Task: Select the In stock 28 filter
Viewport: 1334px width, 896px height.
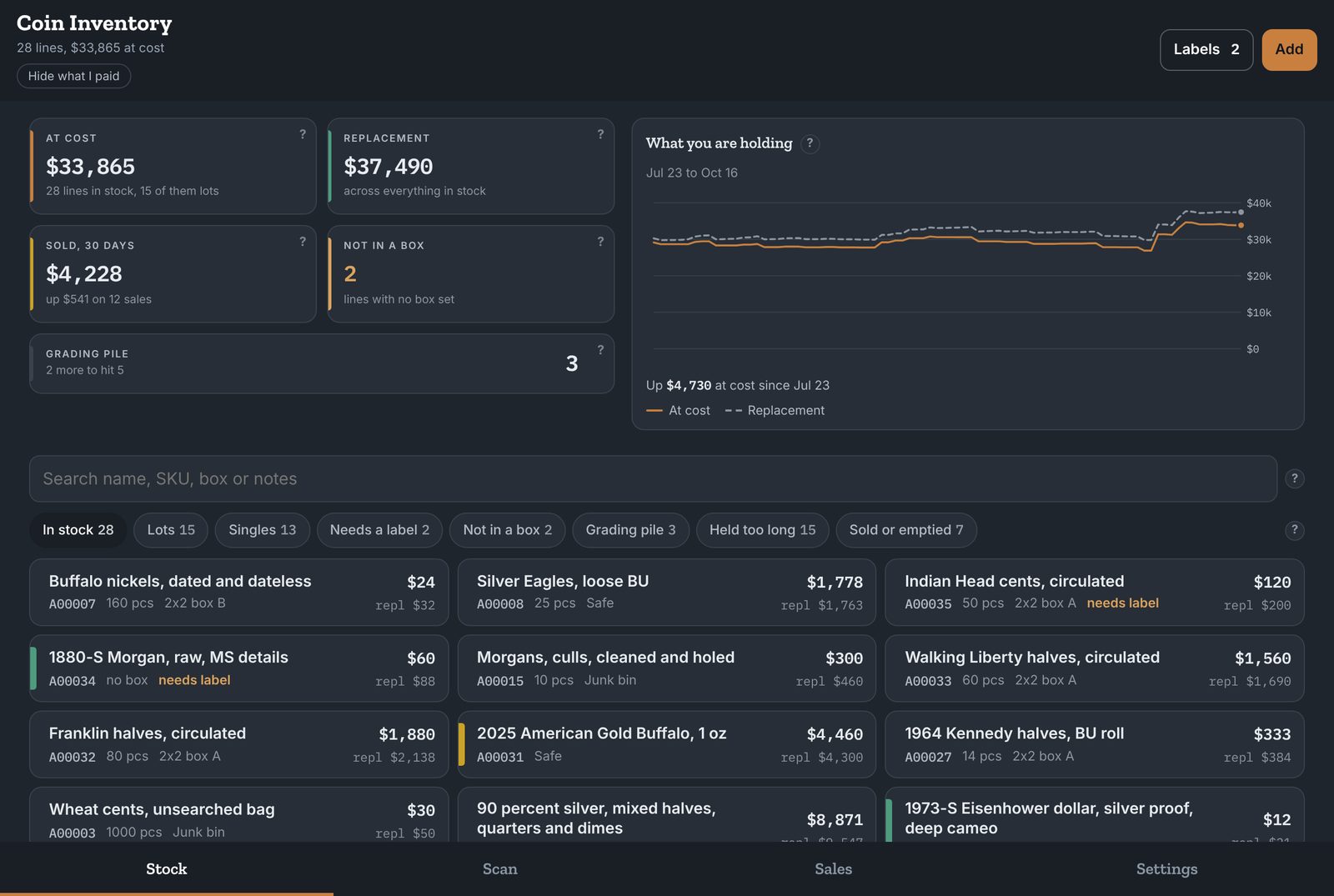Action: (x=78, y=530)
